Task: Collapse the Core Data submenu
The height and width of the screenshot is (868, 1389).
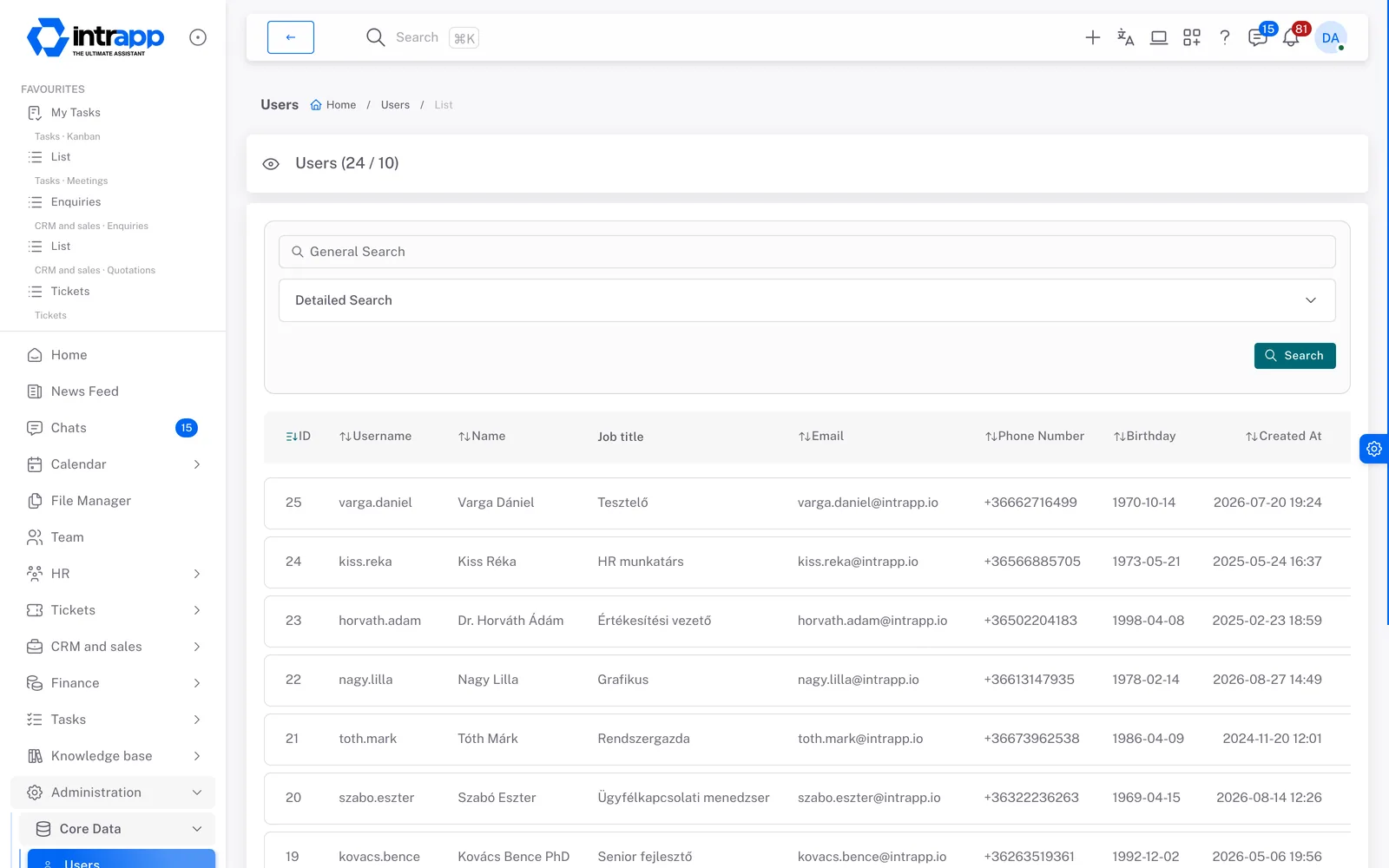Action: (x=117, y=829)
